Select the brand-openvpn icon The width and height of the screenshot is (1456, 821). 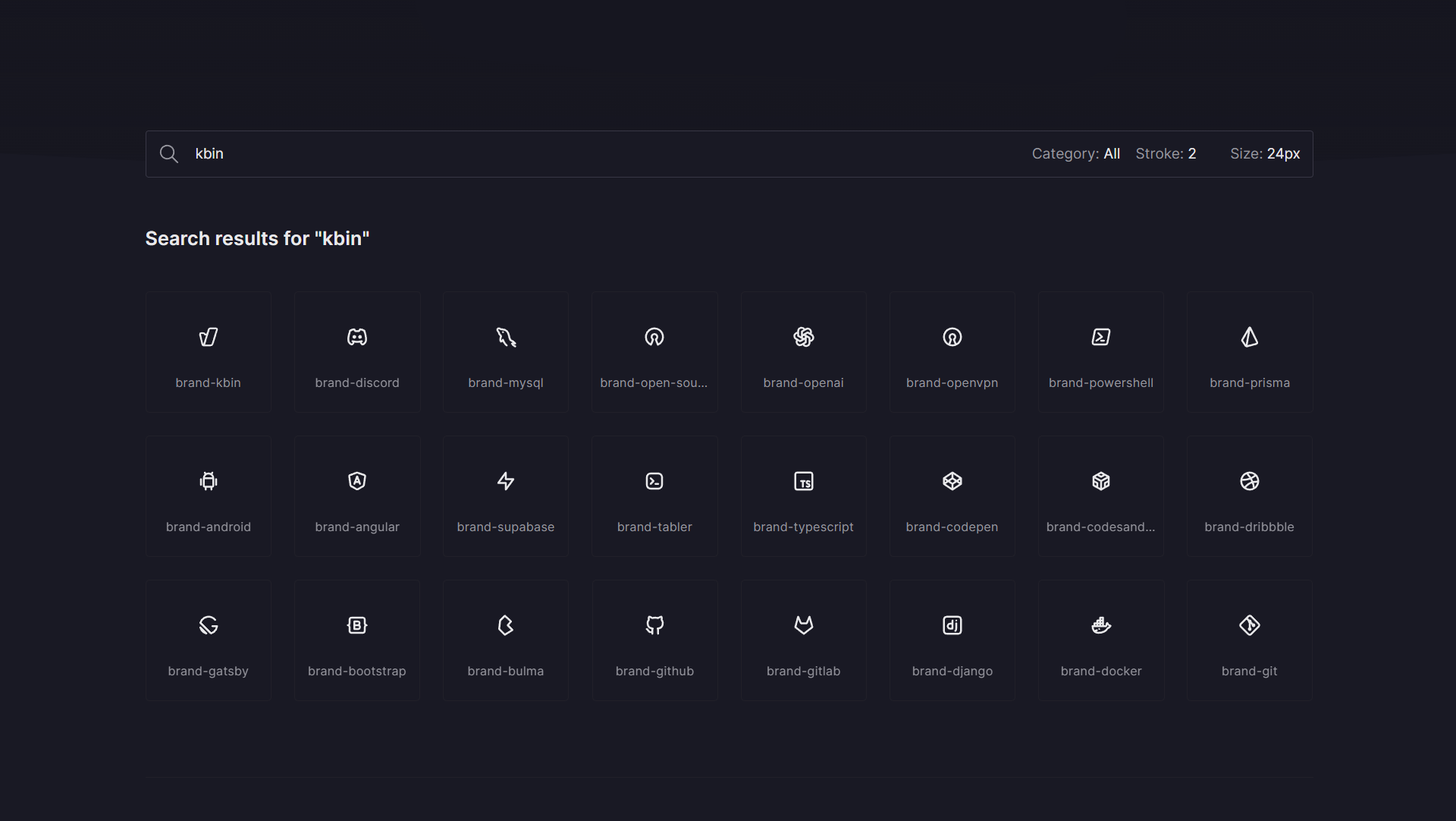[952, 337]
